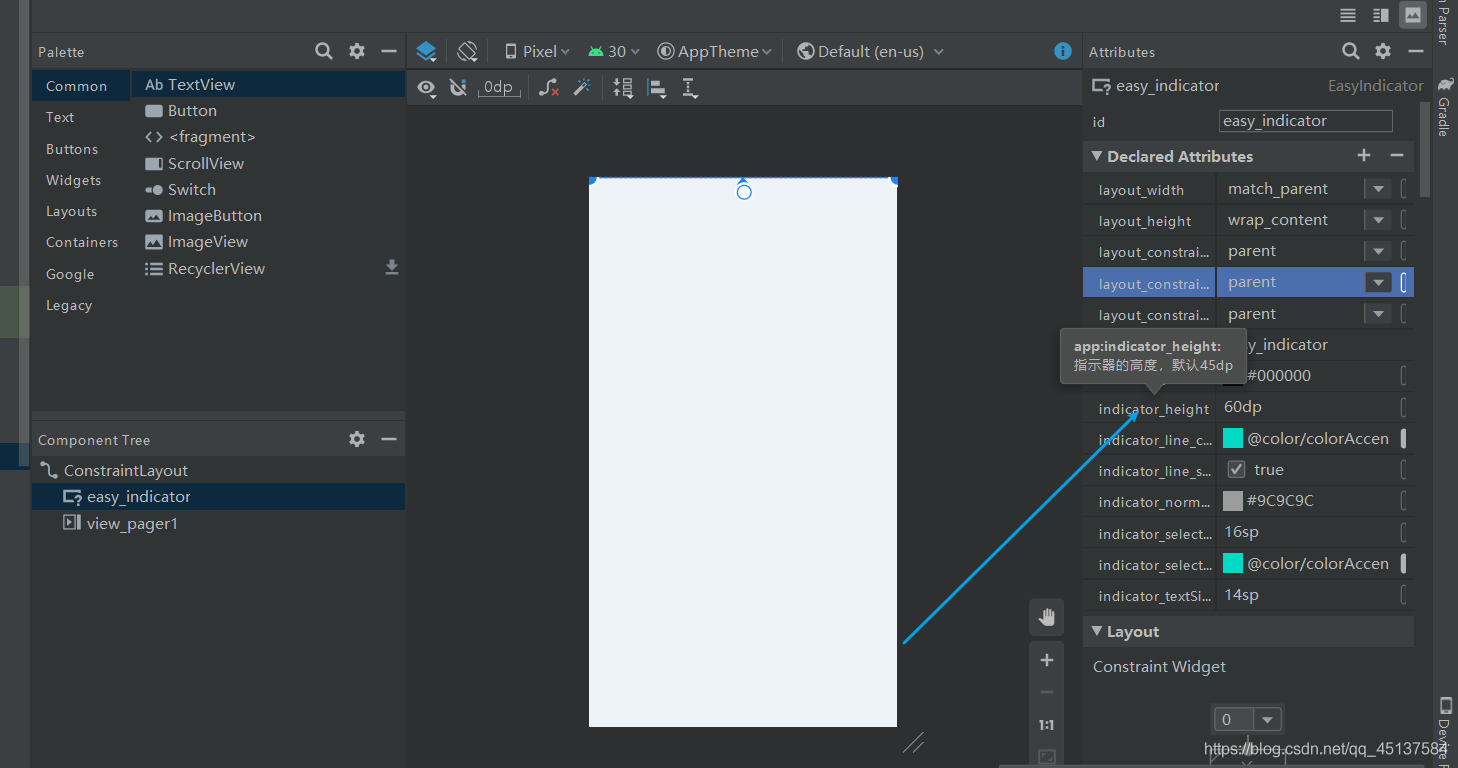The height and width of the screenshot is (768, 1458).
Task: Open Gradle side tool window
Action: (1444, 106)
